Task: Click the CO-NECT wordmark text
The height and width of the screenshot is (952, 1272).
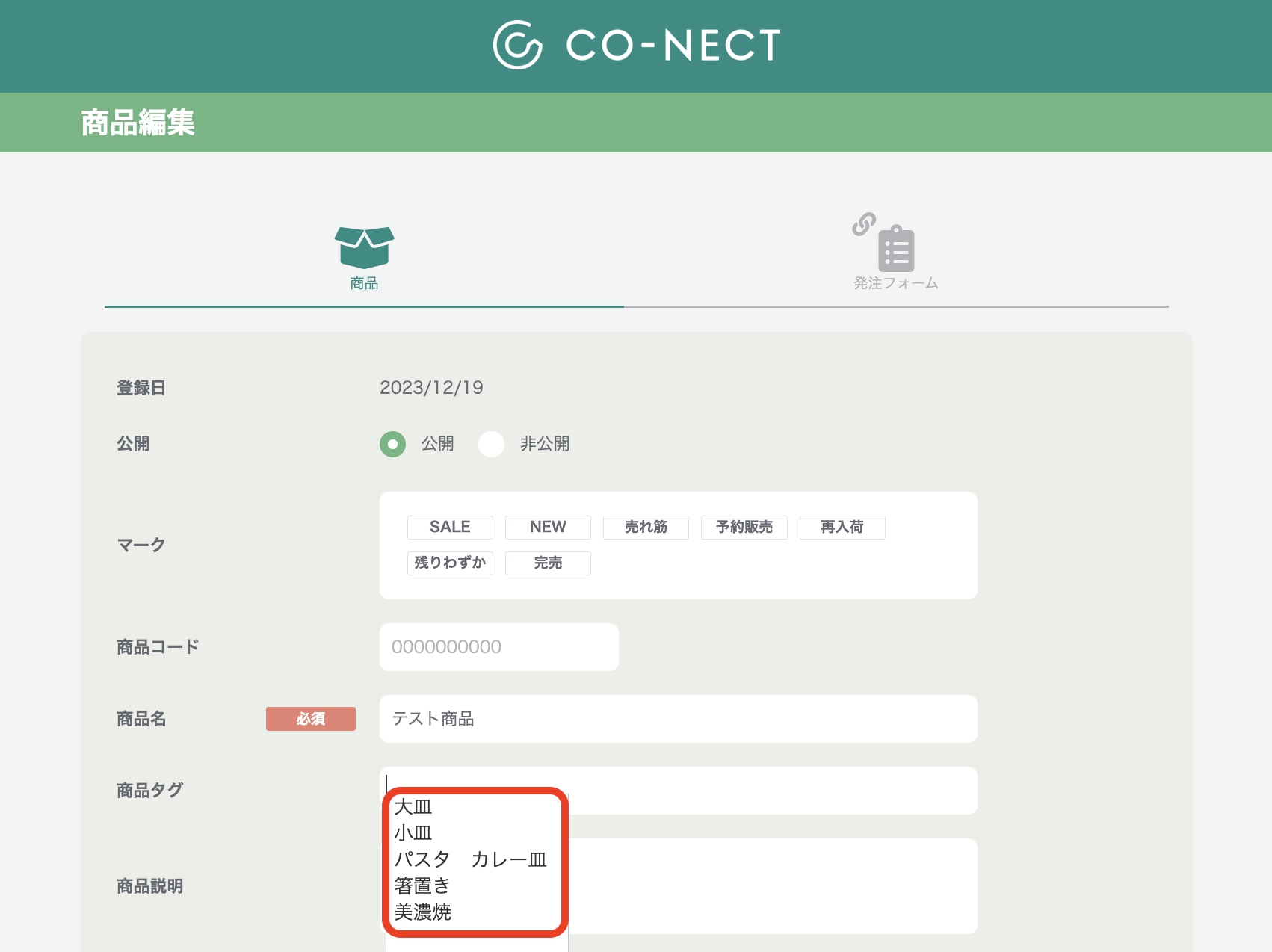Action: (673, 45)
